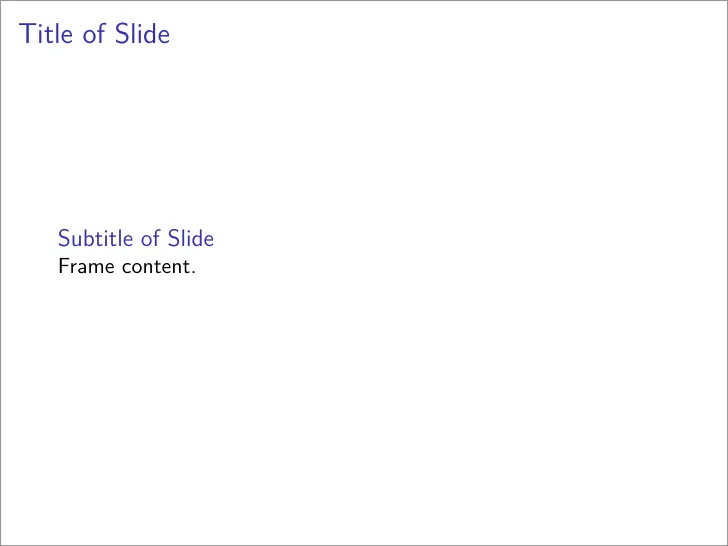Viewport: 728px width, 546px height.
Task: Click the word "Slide" in the top heading
Action: point(143,34)
